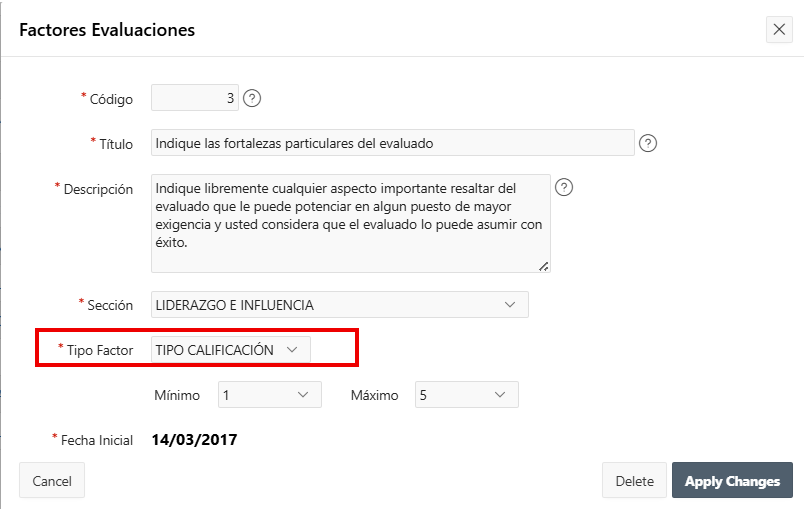Screen dimensions: 804x509
Task: Click the Mínimo label
Action: (x=177, y=395)
